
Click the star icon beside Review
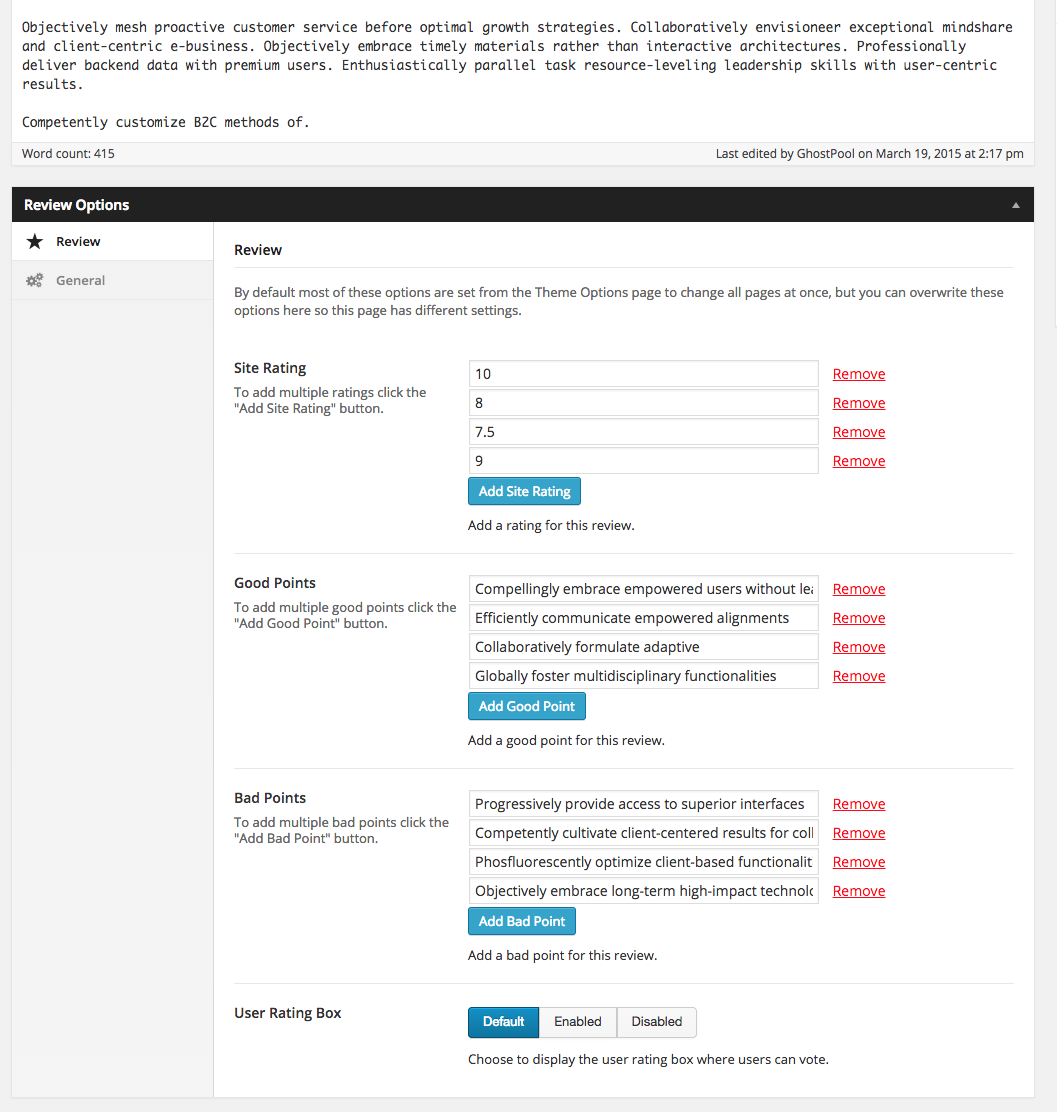pyautogui.click(x=35, y=242)
